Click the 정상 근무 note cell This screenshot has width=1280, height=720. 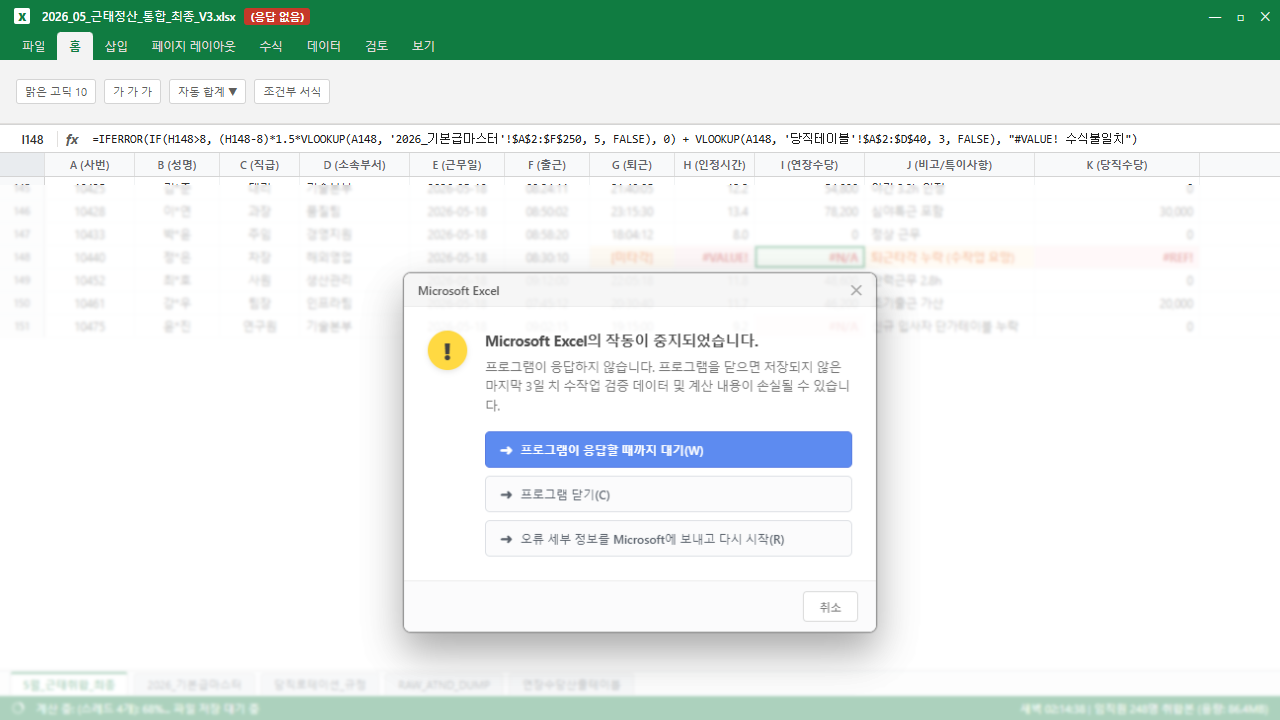coord(949,234)
